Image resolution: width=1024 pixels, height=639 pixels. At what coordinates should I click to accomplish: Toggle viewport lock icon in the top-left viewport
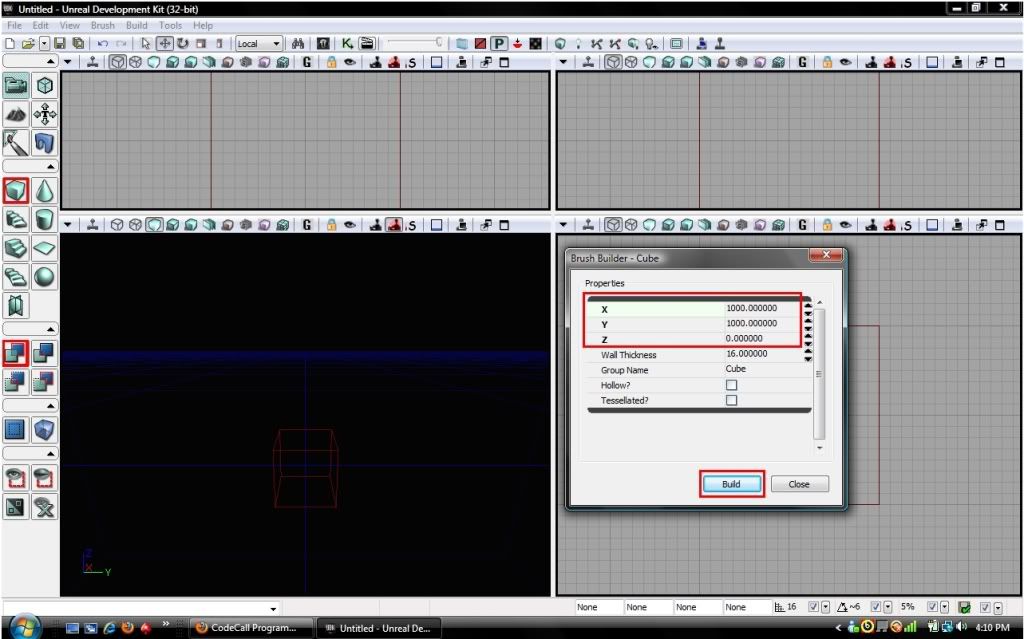tap(332, 62)
